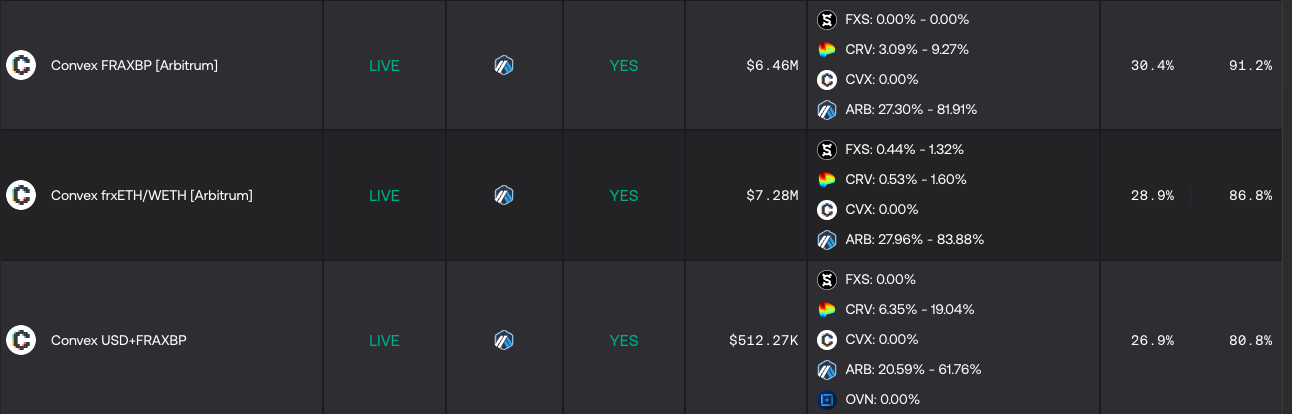Open the Convex USD+FRAXBP farm
This screenshot has height=414, width=1292.
click(118, 341)
